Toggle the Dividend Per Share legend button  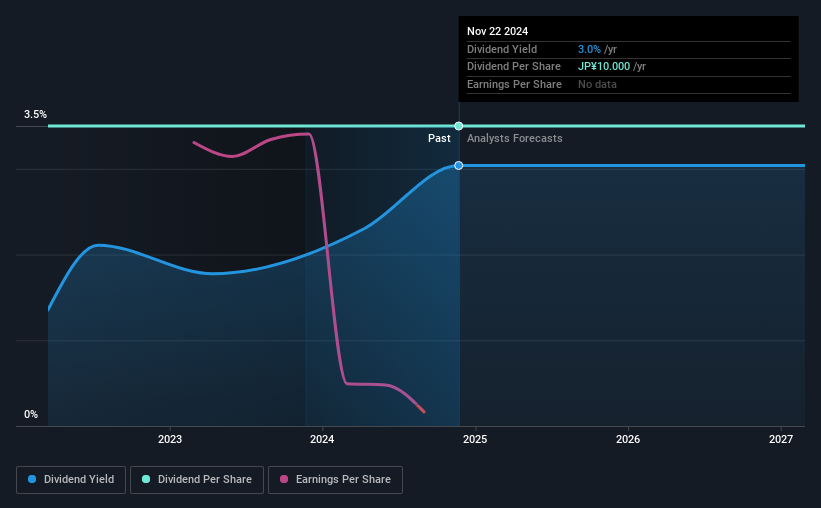click(197, 480)
